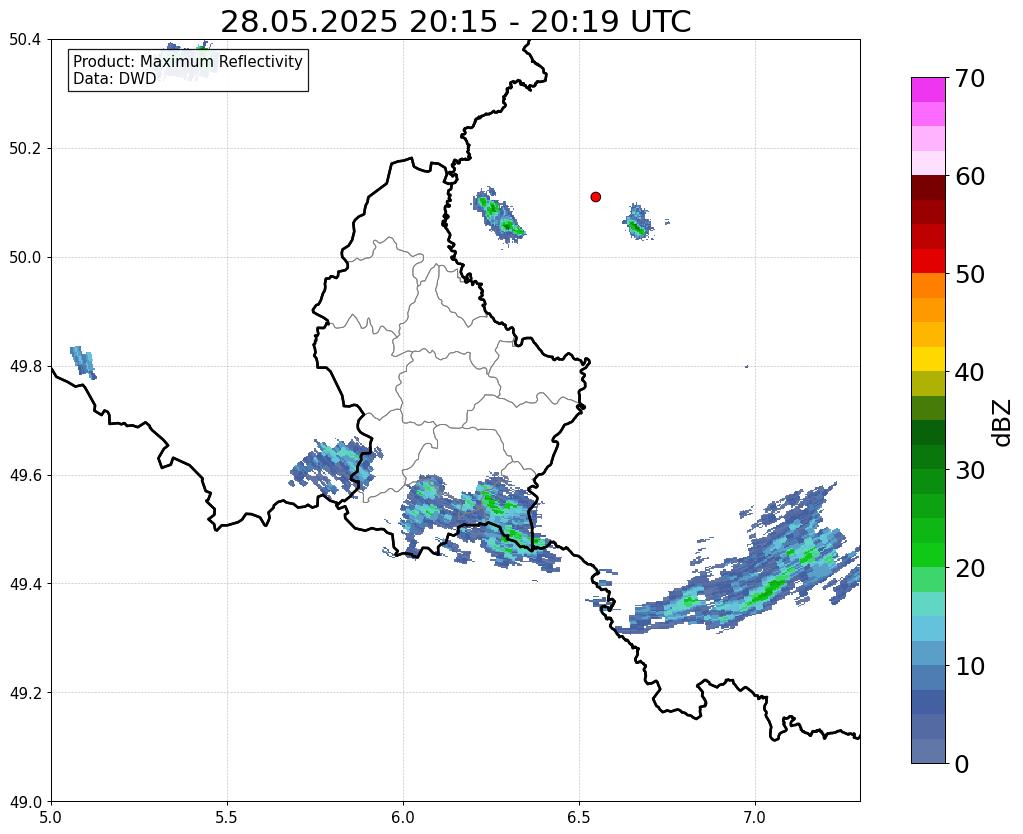Click the 7.0 longitude tick label
The image size is (1023, 834).
[756, 818]
